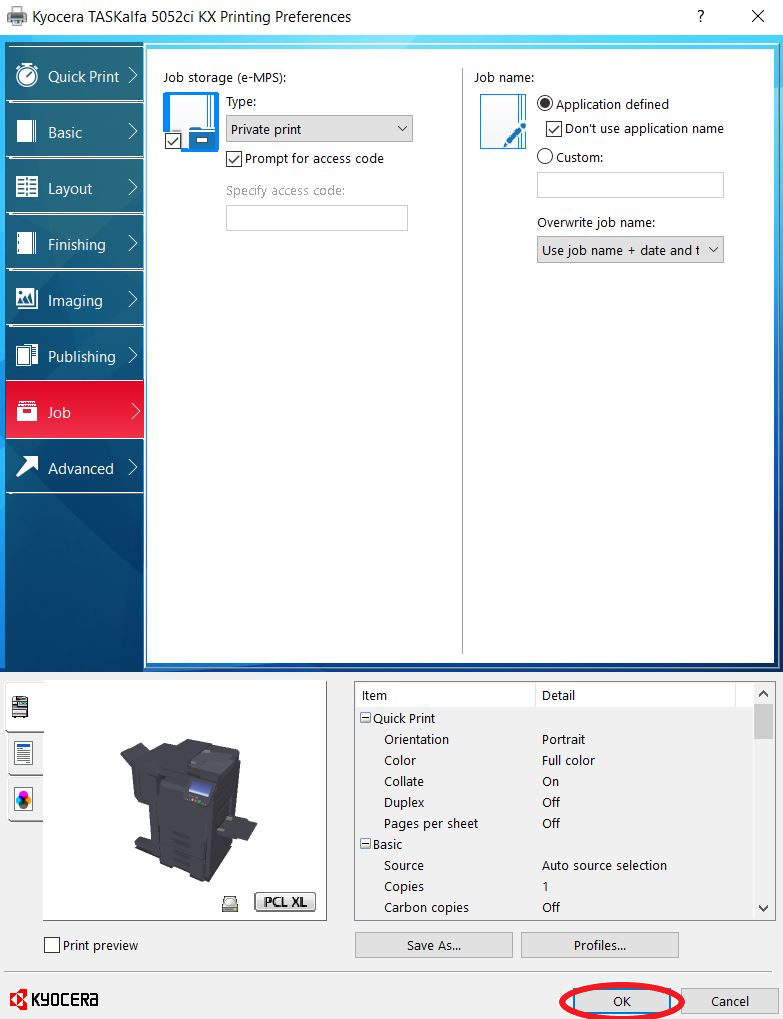This screenshot has height=1019, width=783.
Task: Uncheck Don't use application name
Action: pyautogui.click(x=554, y=129)
